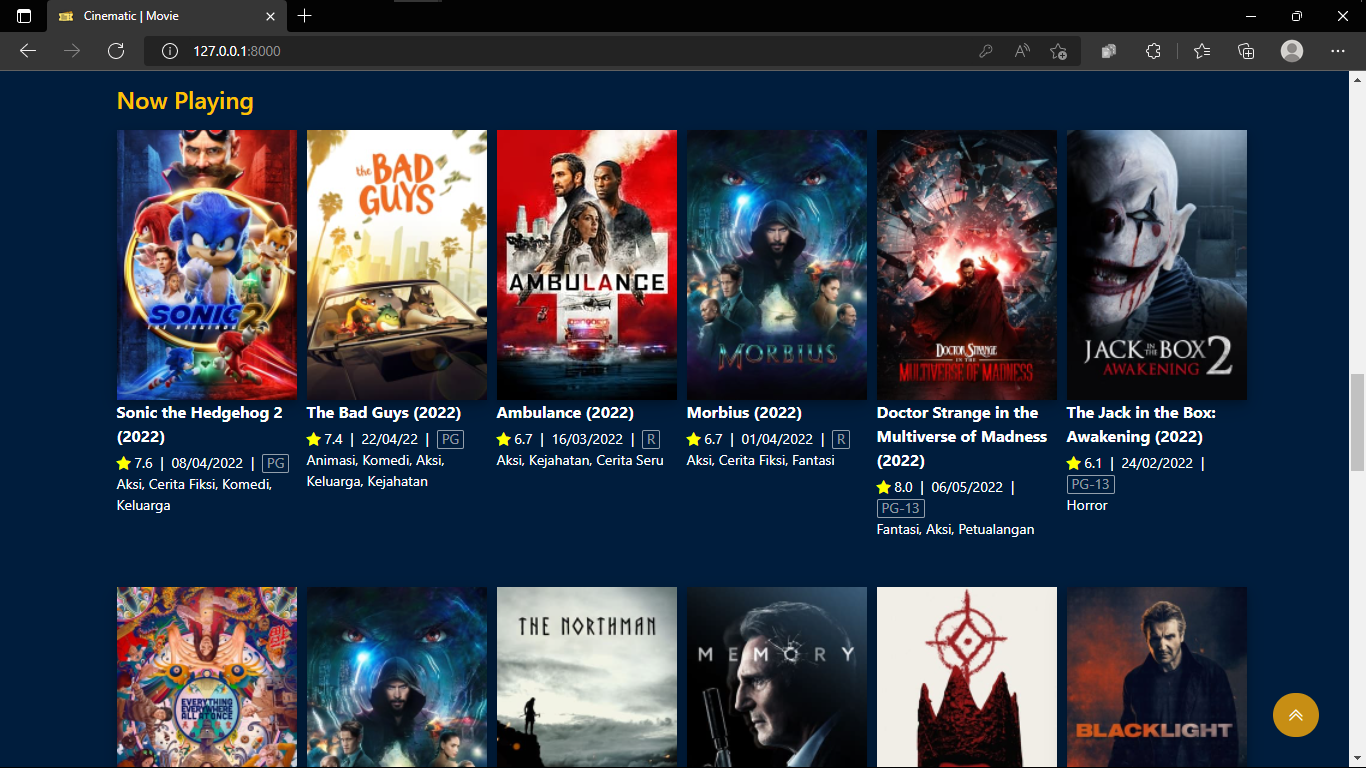Open the Favorites list
Viewport: 1366px width, 768px height.
tap(1202, 51)
